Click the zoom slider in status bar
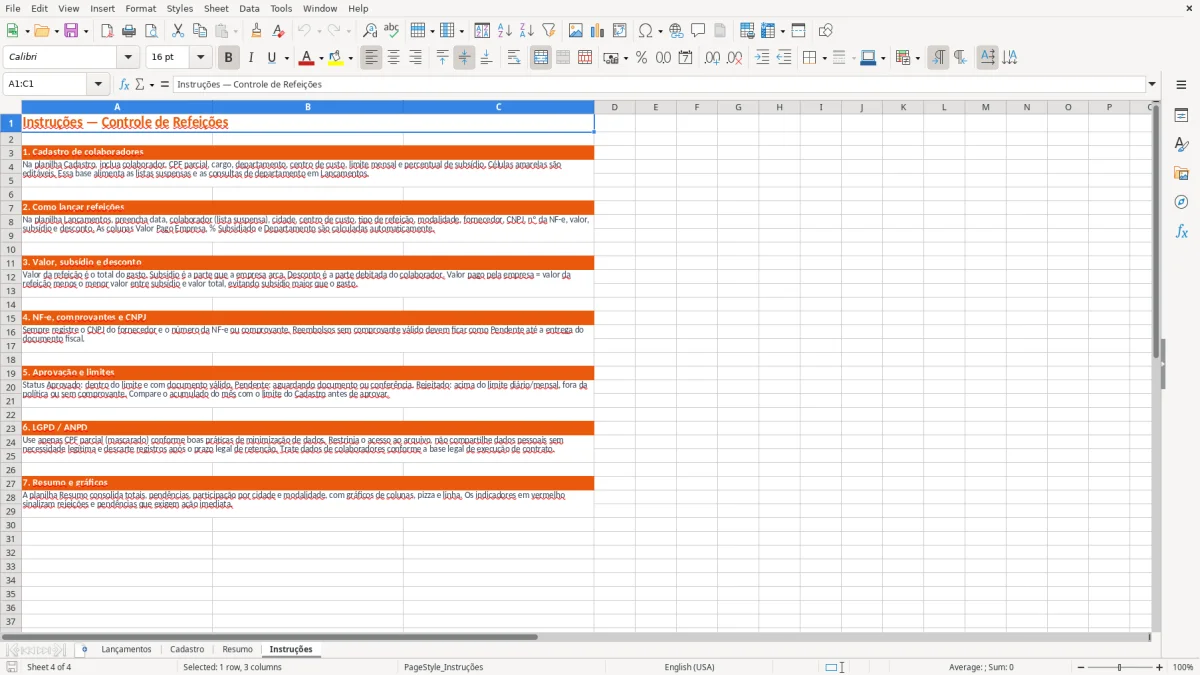1200x675 pixels. coord(1120,667)
